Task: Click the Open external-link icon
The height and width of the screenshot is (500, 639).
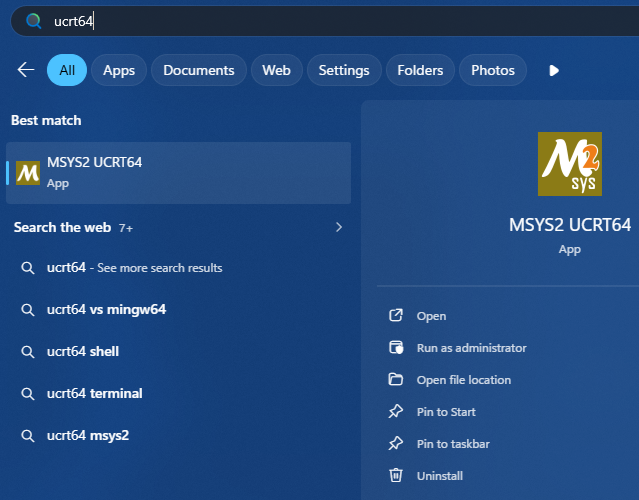Action: pyautogui.click(x=396, y=315)
